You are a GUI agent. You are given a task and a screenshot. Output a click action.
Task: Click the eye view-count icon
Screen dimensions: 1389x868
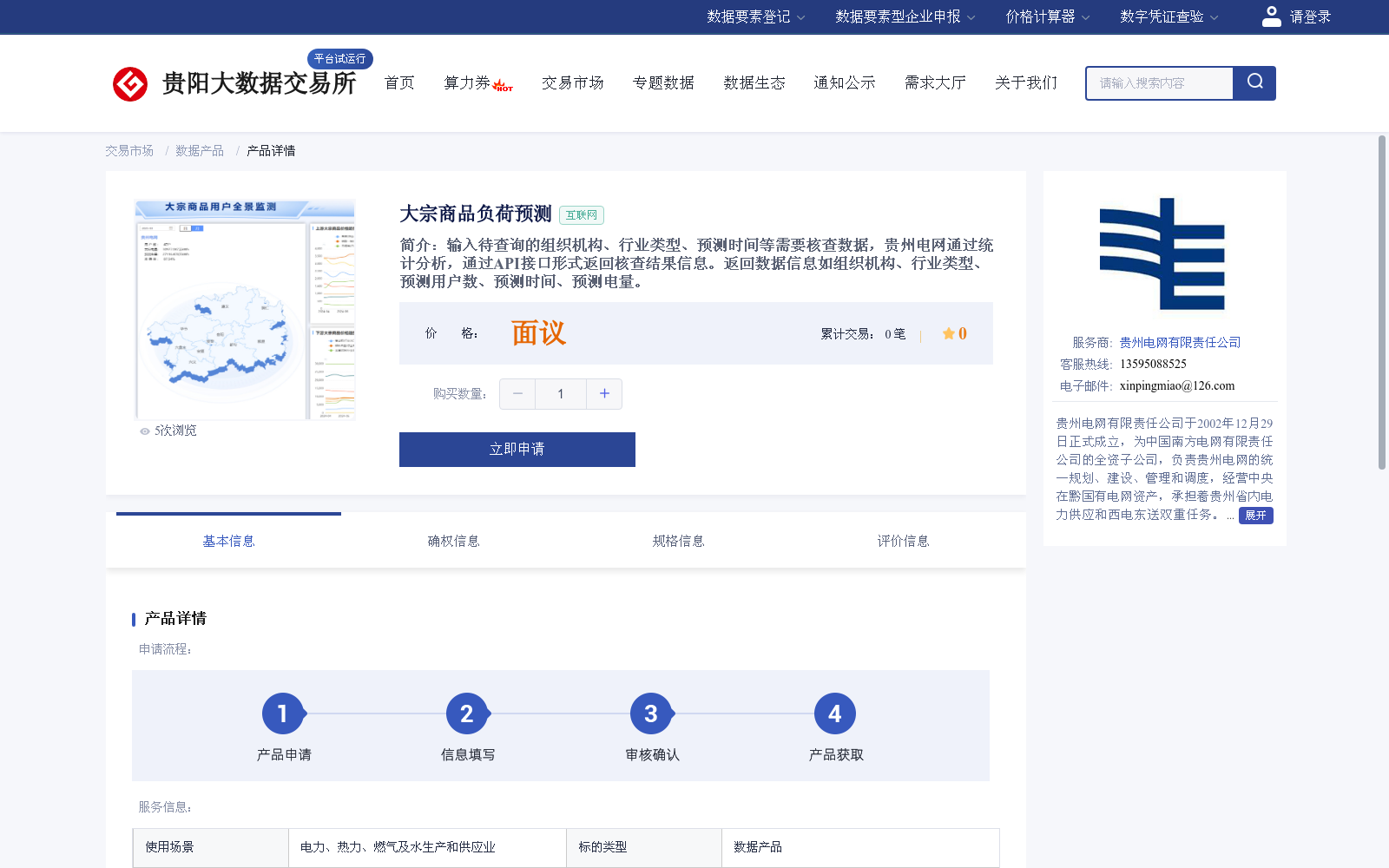[x=145, y=431]
